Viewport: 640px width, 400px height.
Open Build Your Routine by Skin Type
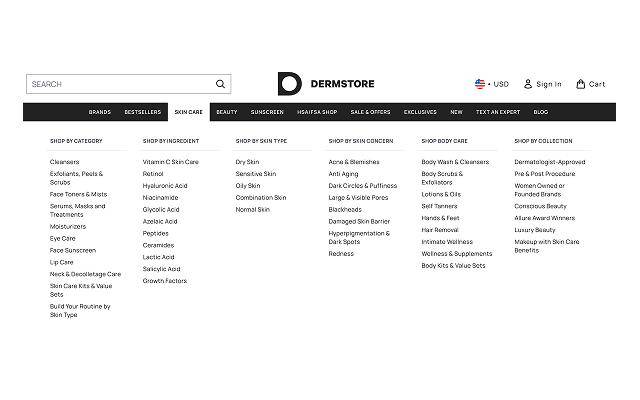click(80, 311)
